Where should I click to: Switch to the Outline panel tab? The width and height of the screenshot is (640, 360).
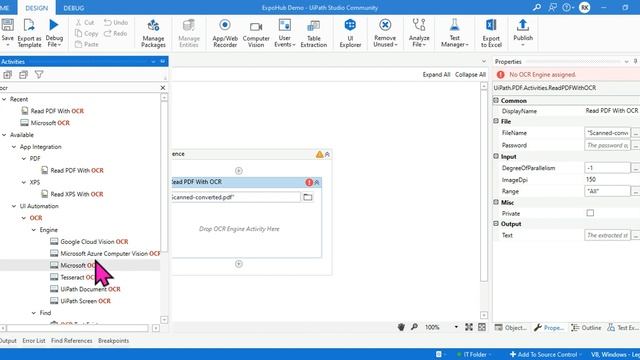tap(586, 327)
